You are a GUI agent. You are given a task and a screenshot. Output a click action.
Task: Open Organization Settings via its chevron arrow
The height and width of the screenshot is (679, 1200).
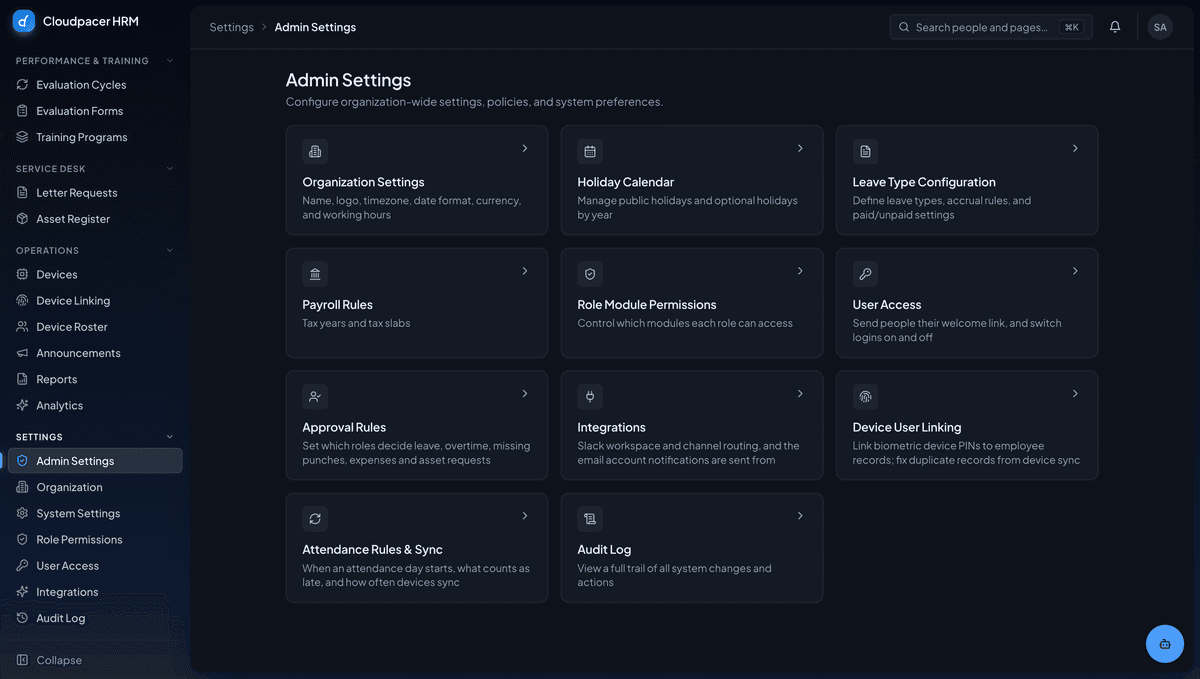525,148
